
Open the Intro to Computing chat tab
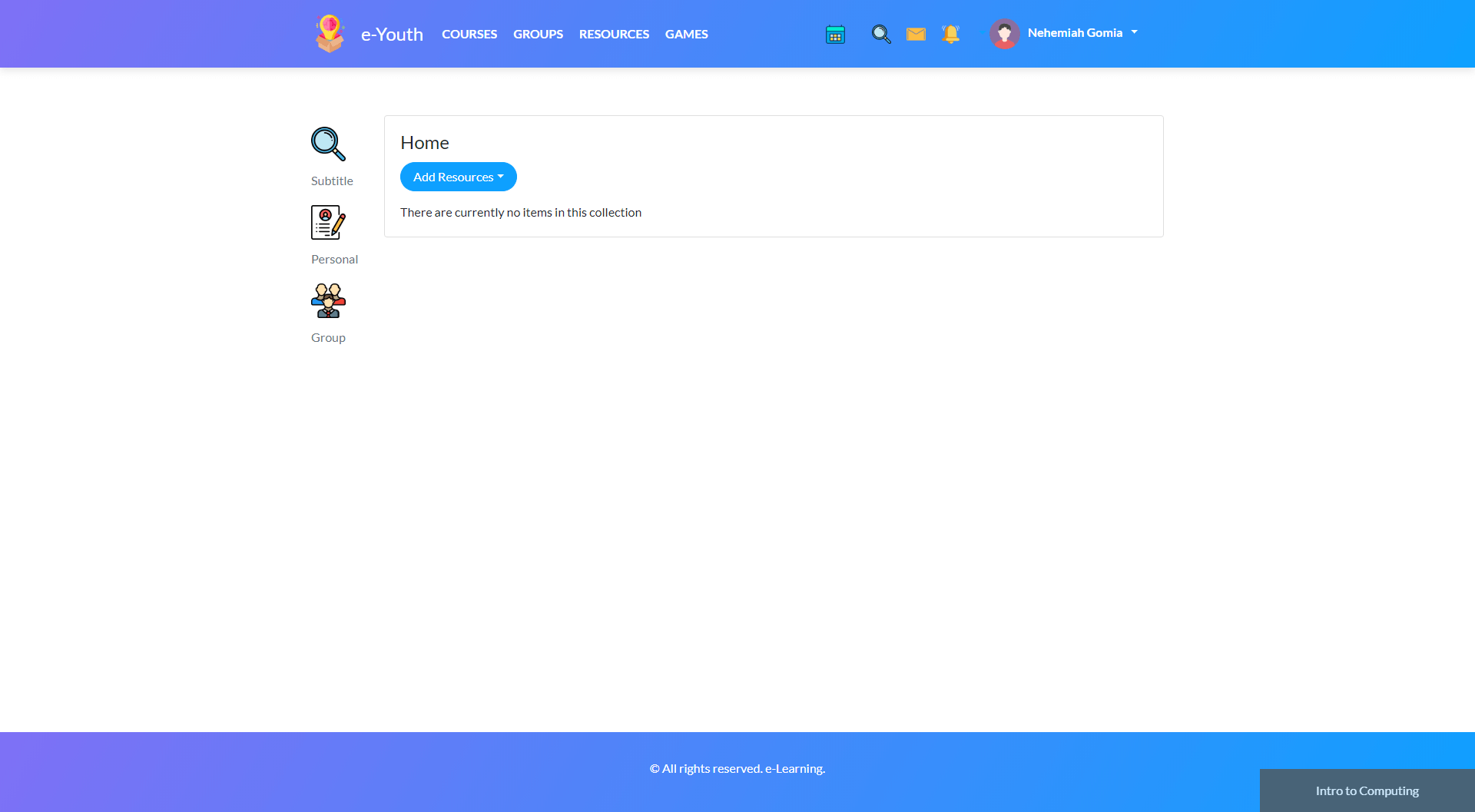[x=1367, y=790]
